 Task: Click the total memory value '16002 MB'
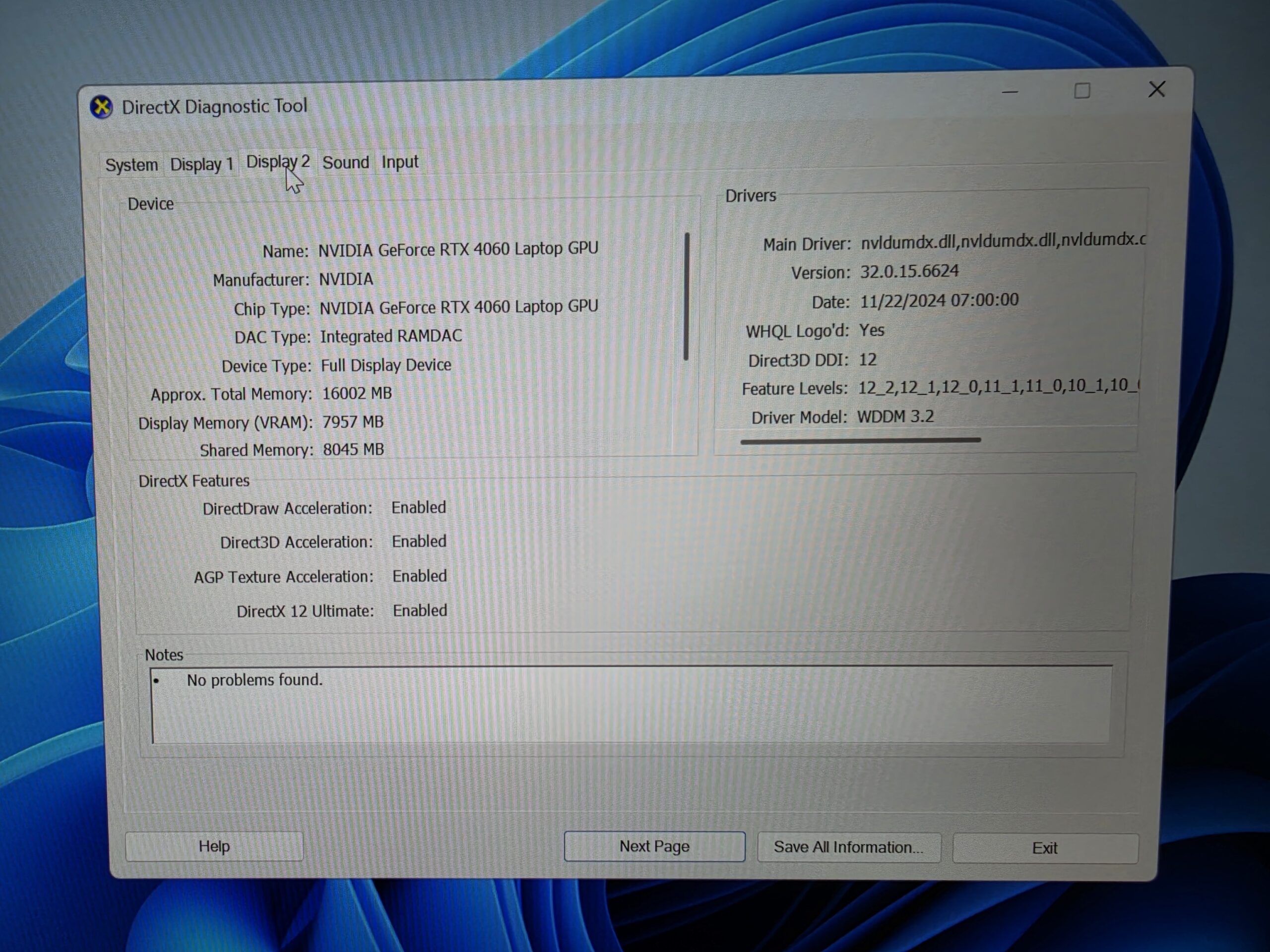point(357,394)
